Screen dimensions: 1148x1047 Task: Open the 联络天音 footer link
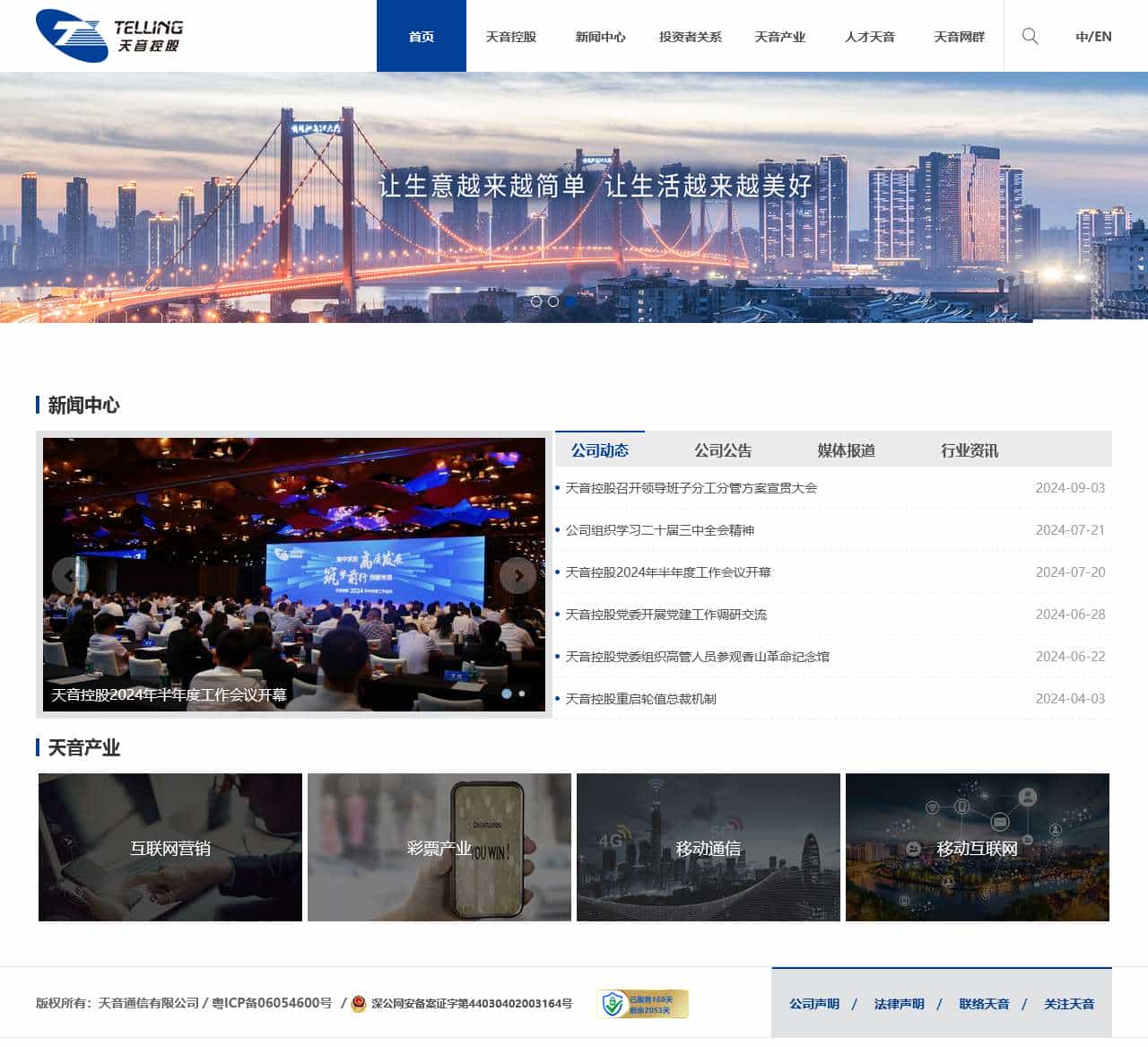(984, 1004)
